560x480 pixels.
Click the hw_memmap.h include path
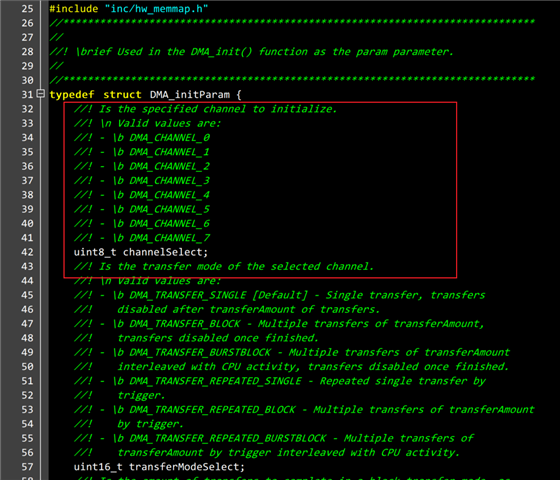tap(156, 9)
